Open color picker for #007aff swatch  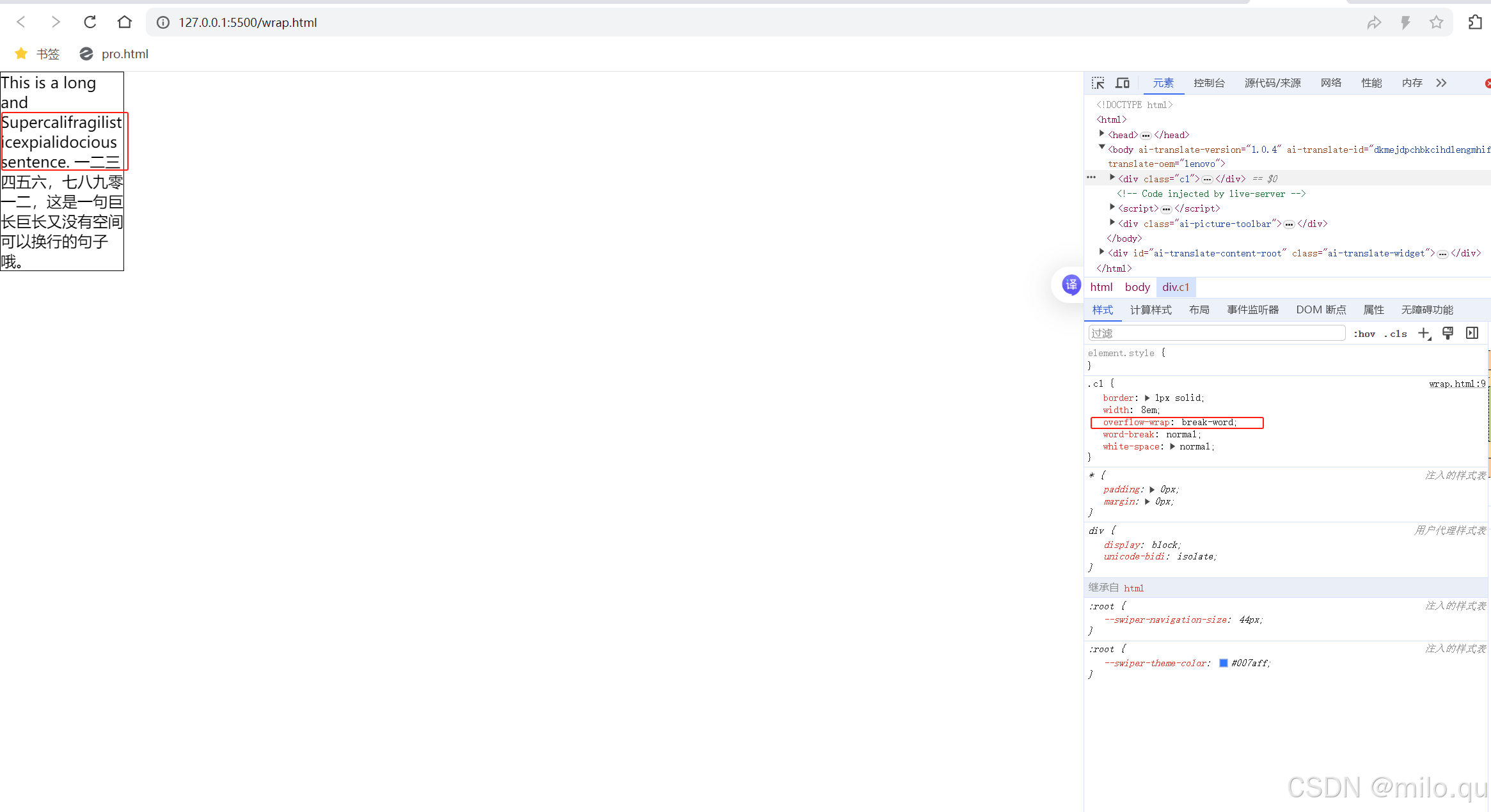pos(1223,663)
